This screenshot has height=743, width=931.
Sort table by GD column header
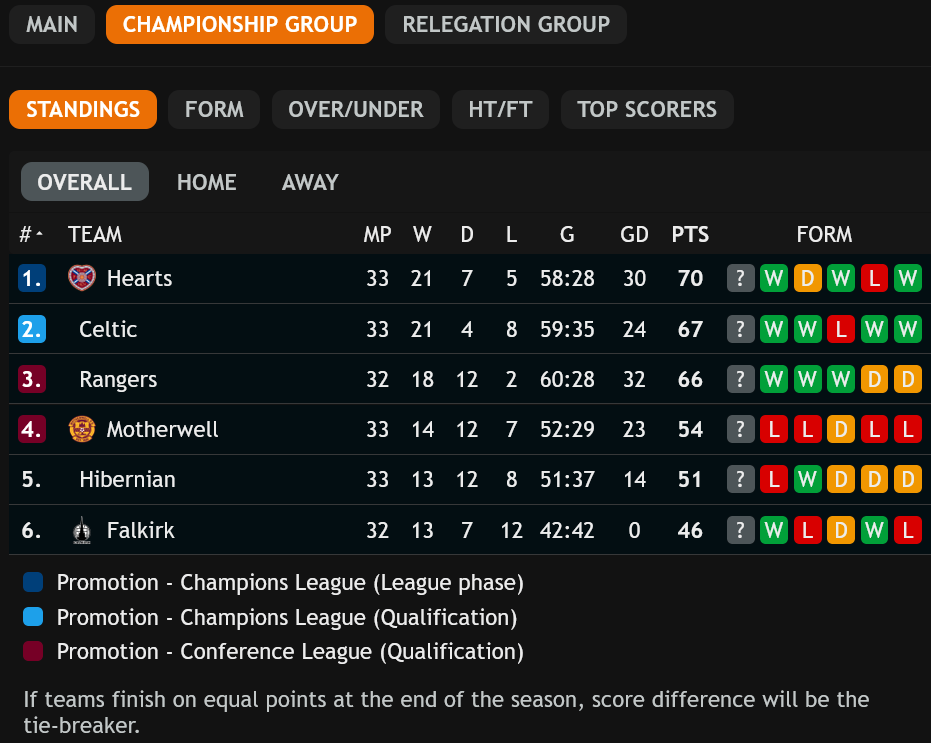pyautogui.click(x=634, y=235)
